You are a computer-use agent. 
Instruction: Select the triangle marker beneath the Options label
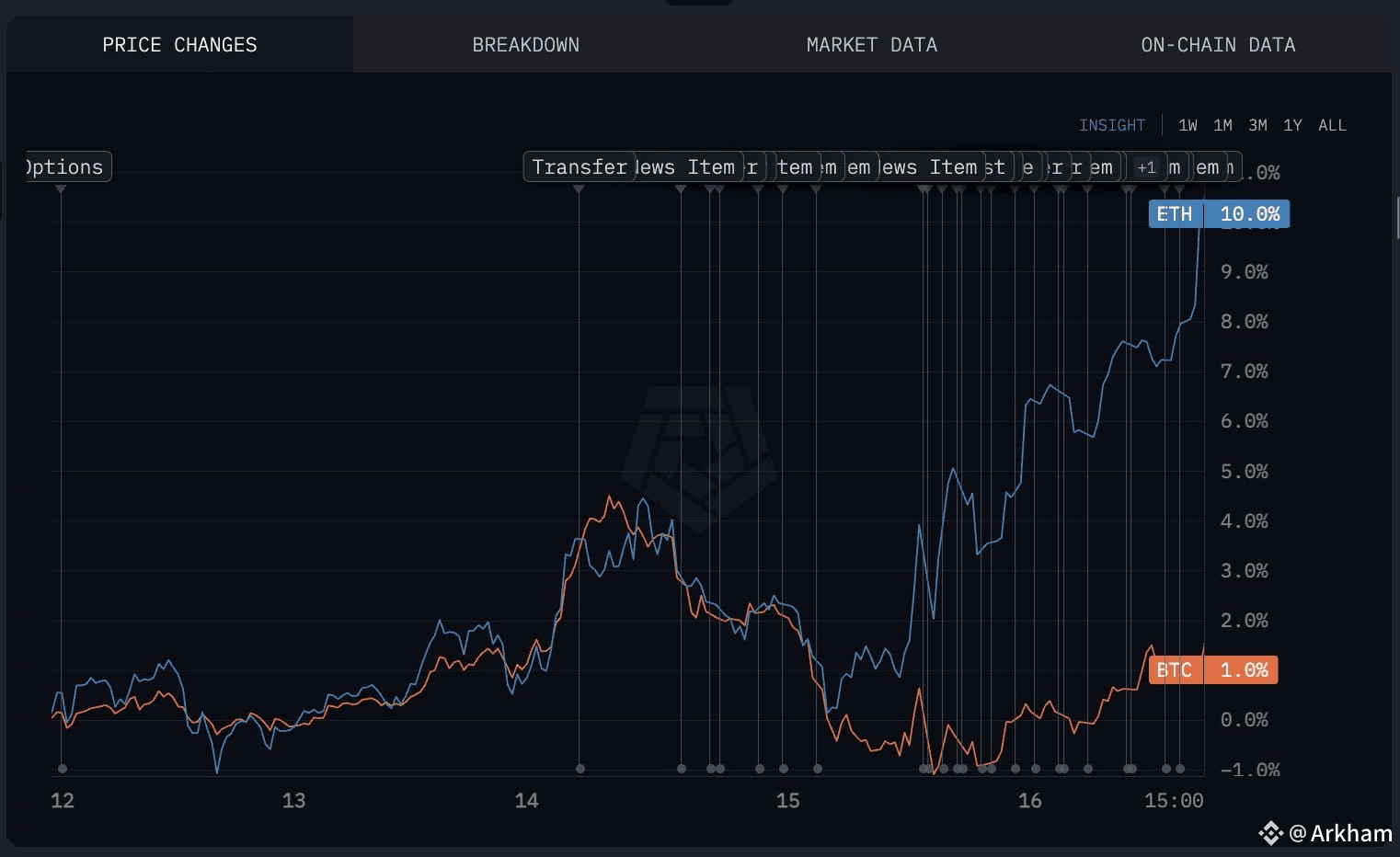61,189
